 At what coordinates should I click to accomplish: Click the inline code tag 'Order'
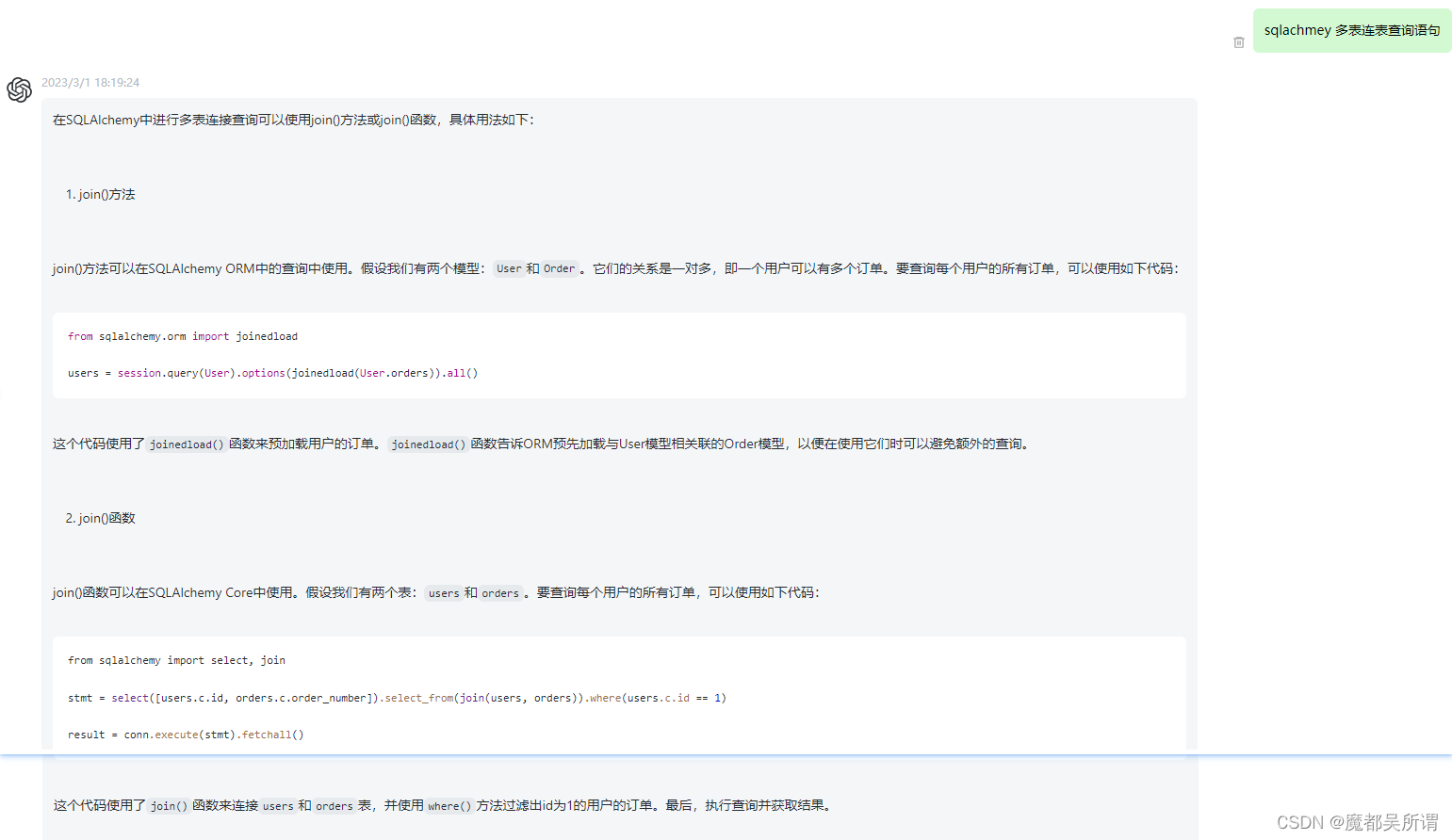559,269
